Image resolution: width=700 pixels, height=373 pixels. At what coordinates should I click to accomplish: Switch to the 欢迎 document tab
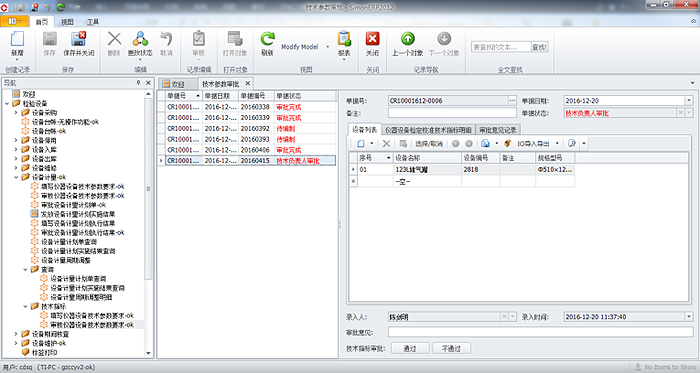178,84
